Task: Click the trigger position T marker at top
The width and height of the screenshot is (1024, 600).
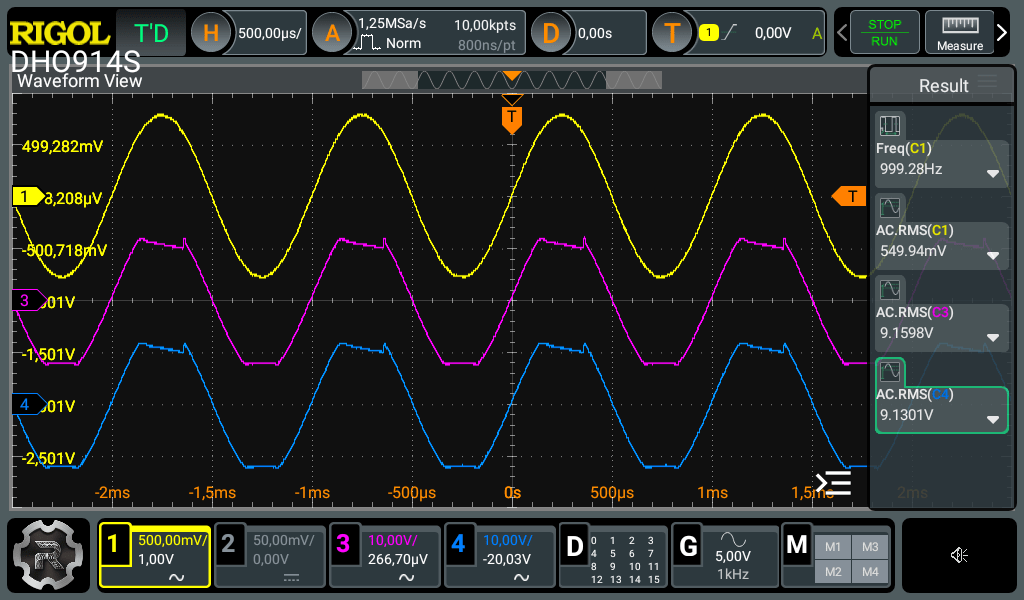Action: click(x=511, y=119)
